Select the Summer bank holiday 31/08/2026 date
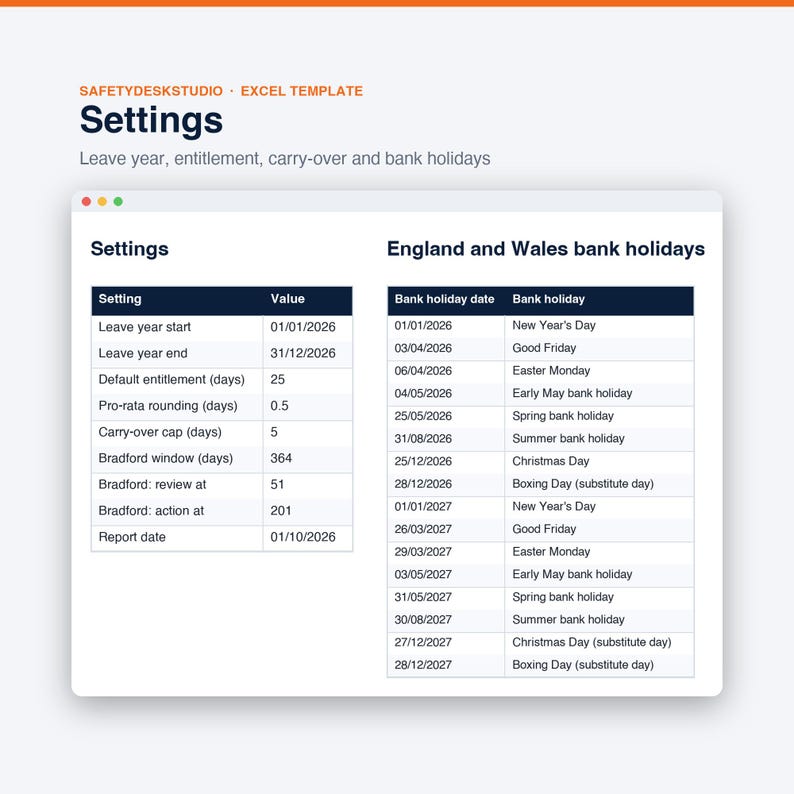 click(x=423, y=439)
